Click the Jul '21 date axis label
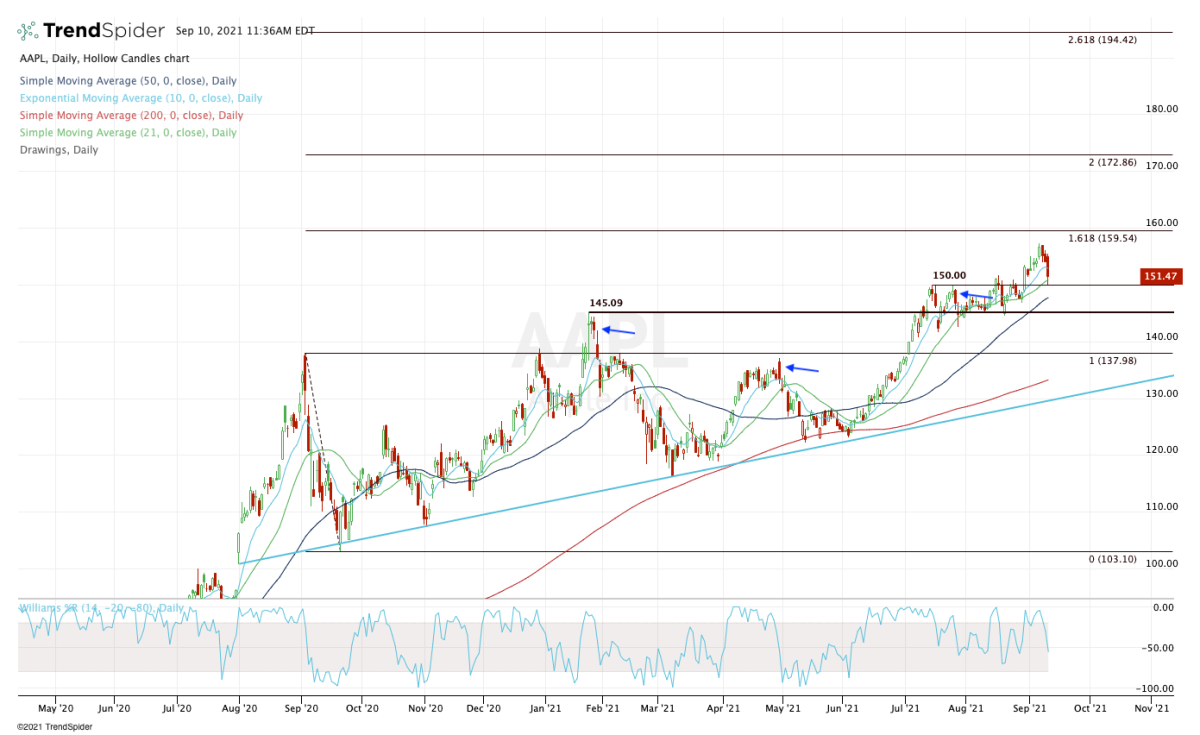1200x735 pixels. (906, 708)
